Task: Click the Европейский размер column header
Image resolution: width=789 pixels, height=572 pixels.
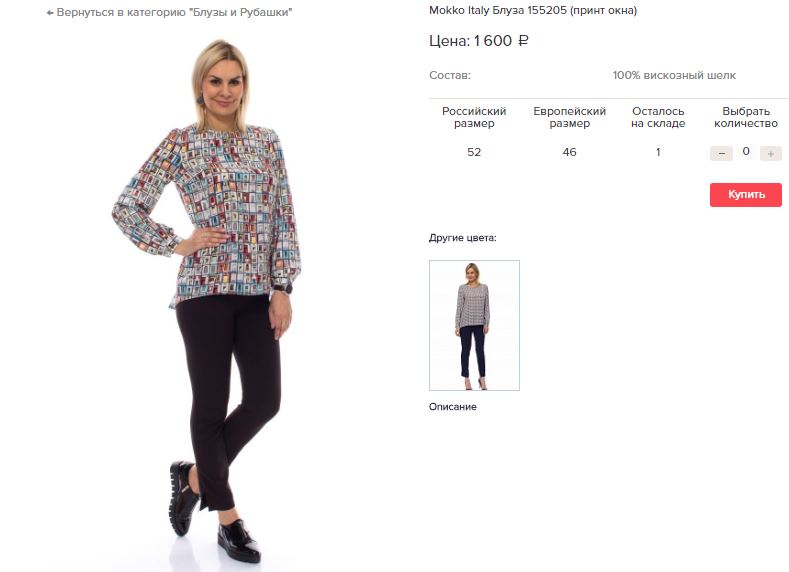Action: click(x=569, y=117)
